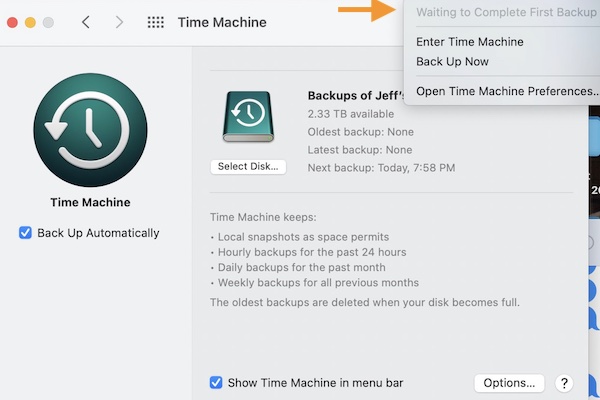Click the large Time Machine clock icon
Screen dimensions: 600x400
pyautogui.click(x=90, y=130)
